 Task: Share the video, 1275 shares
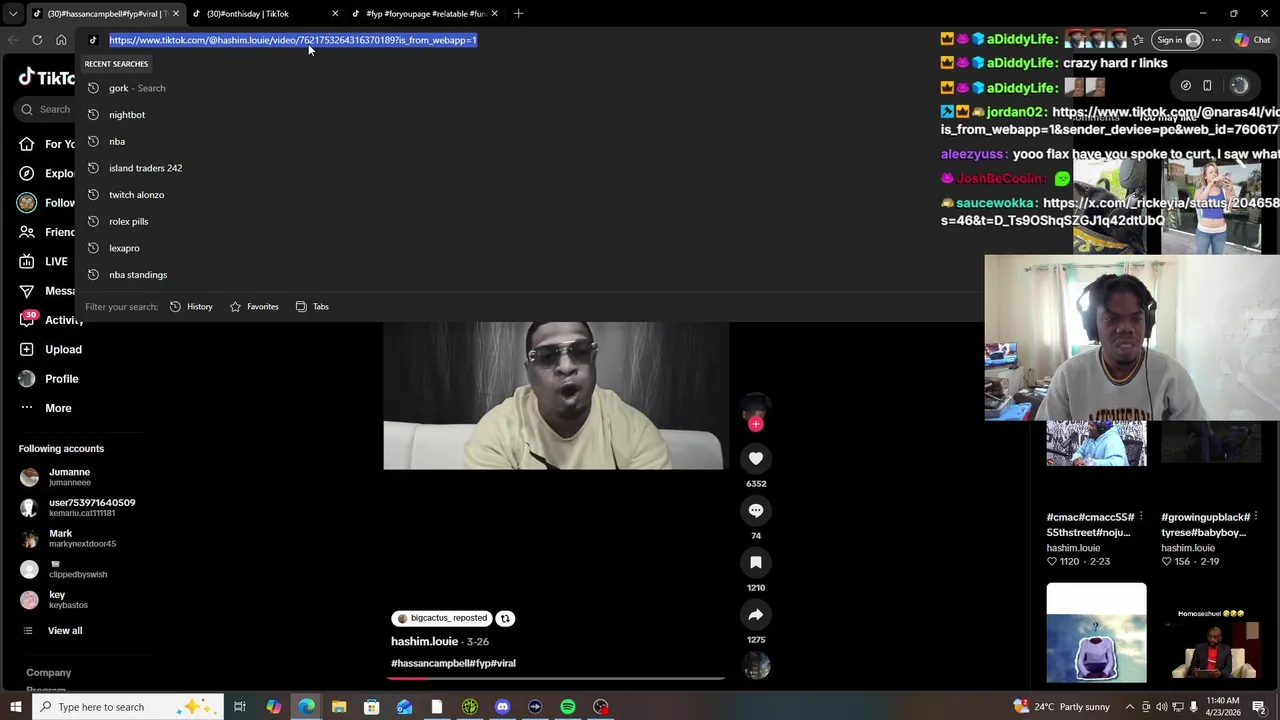[756, 615]
